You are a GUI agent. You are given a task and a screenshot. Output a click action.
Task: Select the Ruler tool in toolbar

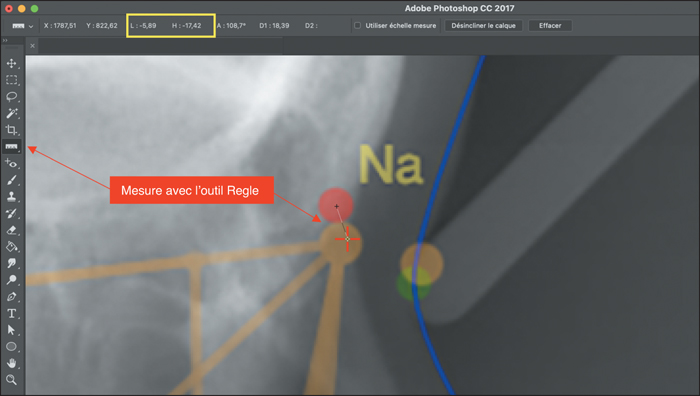click(12, 146)
